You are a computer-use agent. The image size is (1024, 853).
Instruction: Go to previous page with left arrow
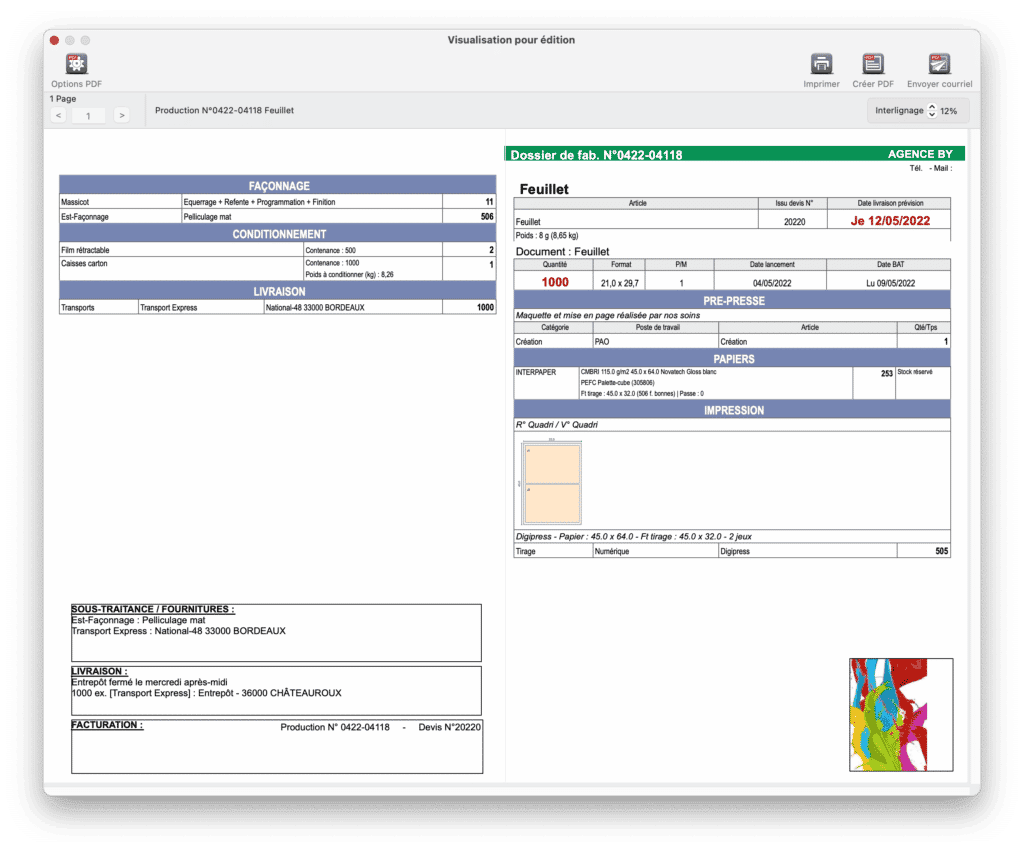coord(59,116)
